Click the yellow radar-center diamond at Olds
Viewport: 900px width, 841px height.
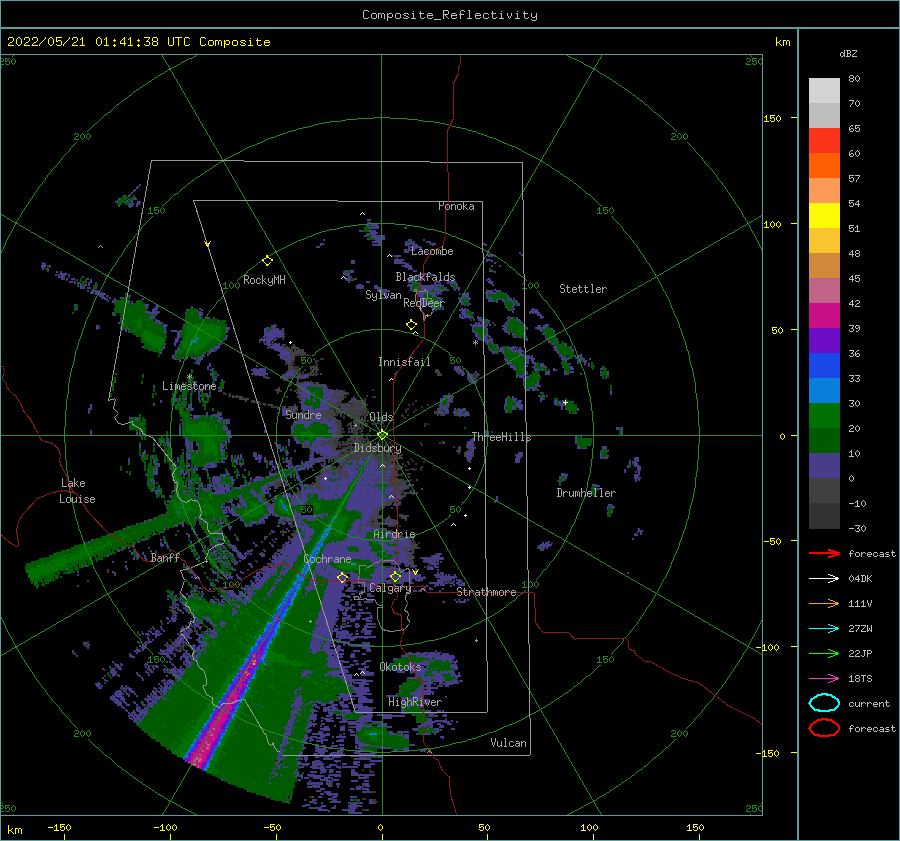pos(382,435)
